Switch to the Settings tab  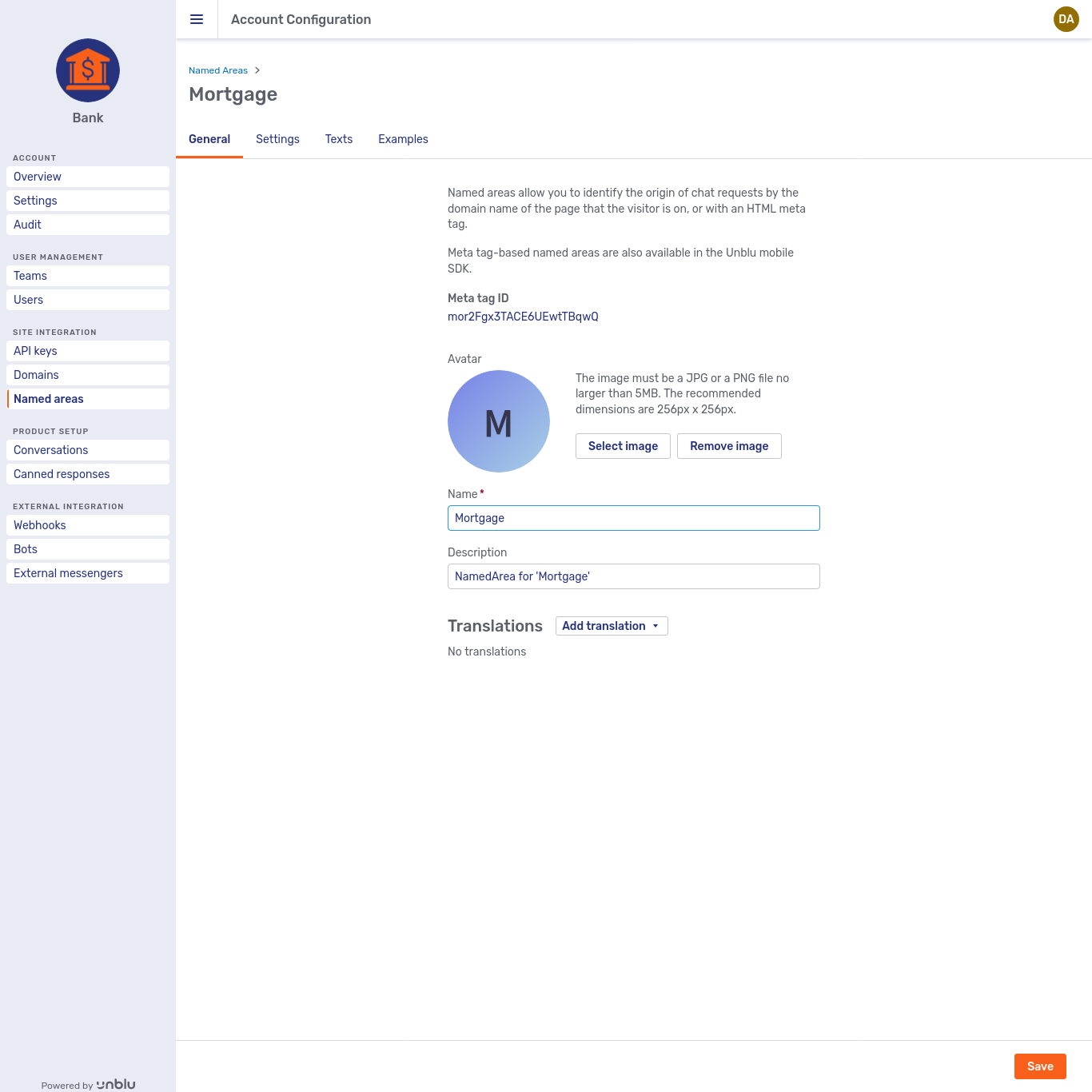coord(277,139)
